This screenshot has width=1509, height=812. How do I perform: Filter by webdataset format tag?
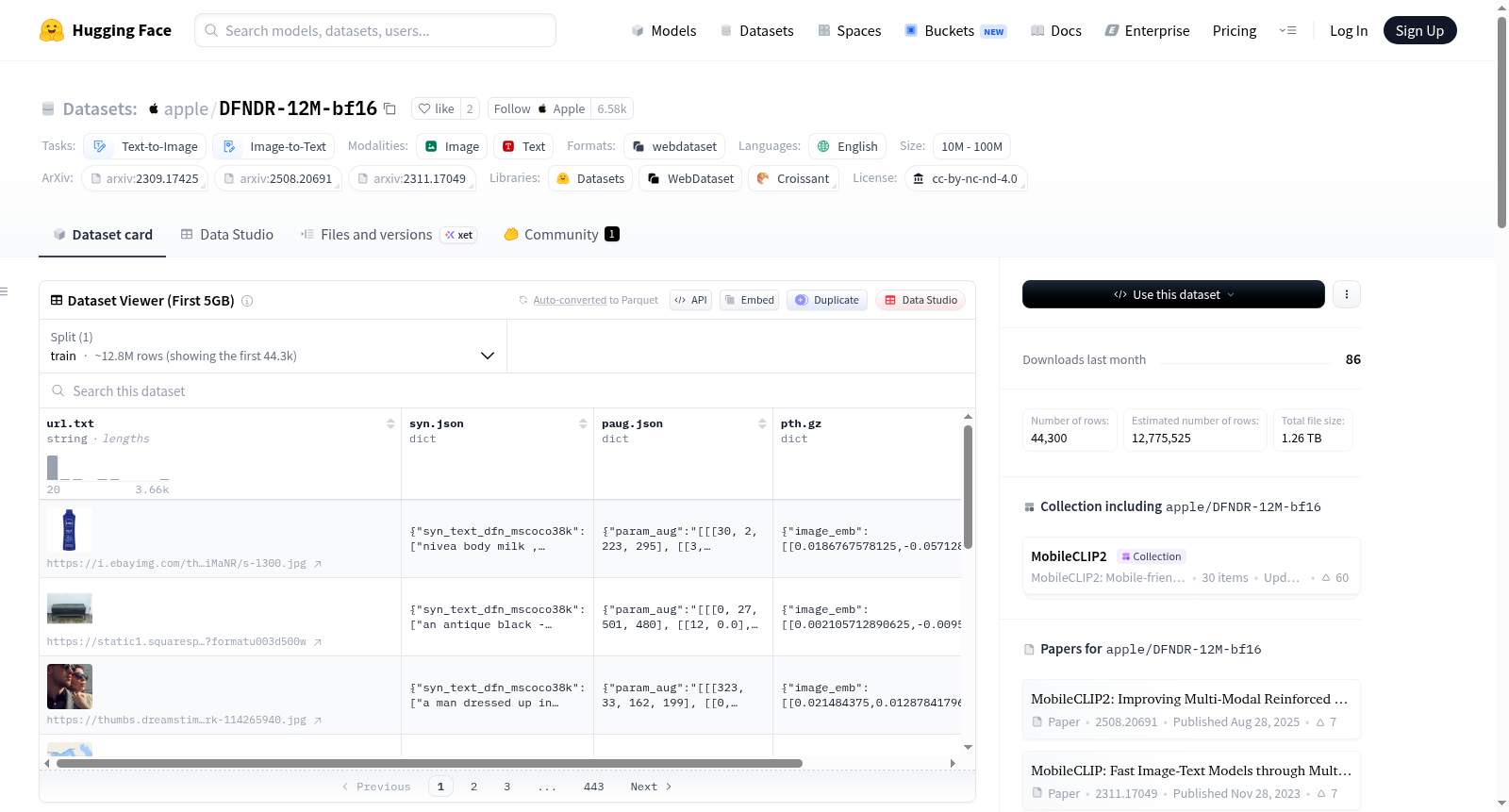[674, 146]
